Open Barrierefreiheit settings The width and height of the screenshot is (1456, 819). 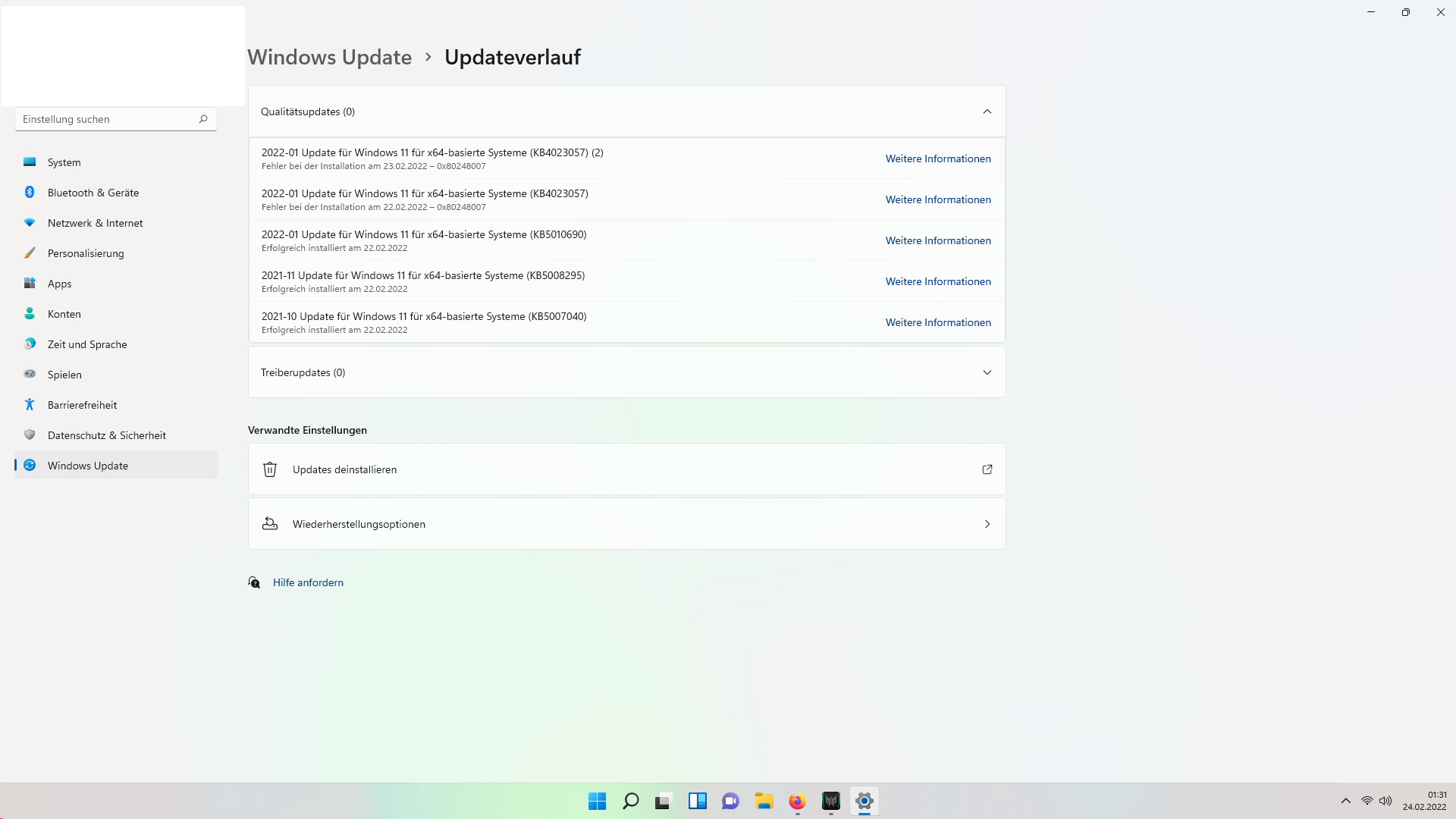click(80, 404)
